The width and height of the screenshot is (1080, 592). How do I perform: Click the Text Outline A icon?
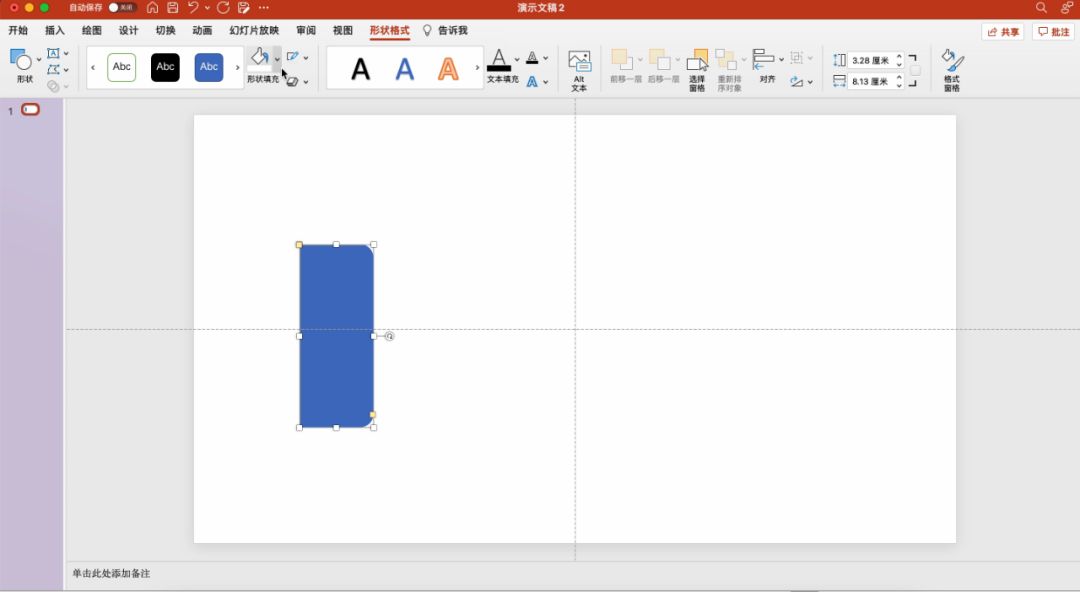point(532,57)
